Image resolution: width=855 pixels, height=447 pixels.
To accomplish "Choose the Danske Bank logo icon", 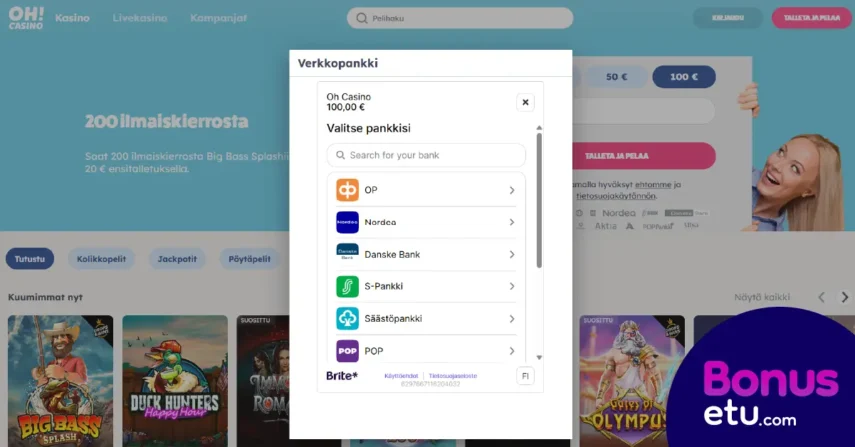I will 347,254.
